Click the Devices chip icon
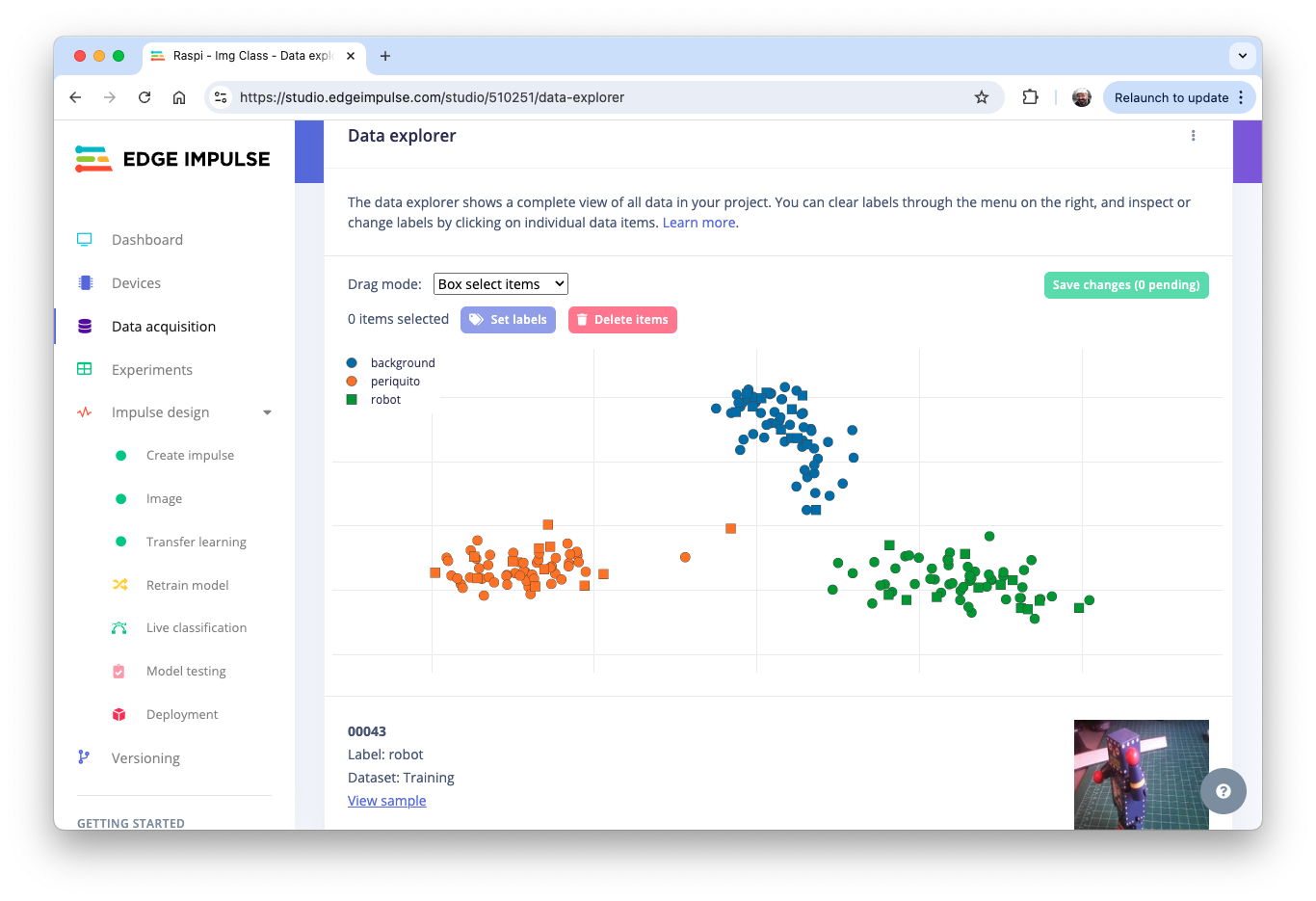 85,283
